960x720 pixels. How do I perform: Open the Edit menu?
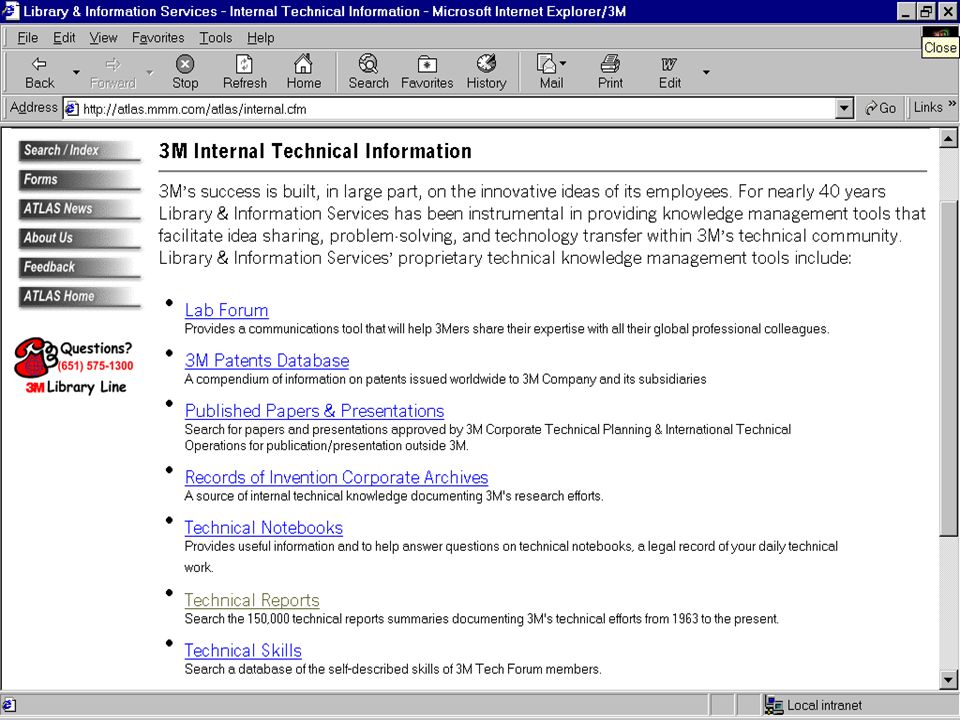64,38
